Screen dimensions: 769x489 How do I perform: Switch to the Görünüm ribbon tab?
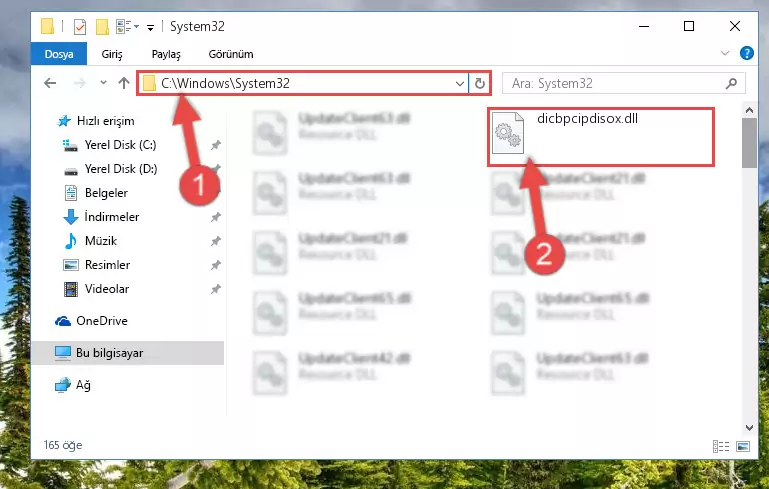[231, 54]
